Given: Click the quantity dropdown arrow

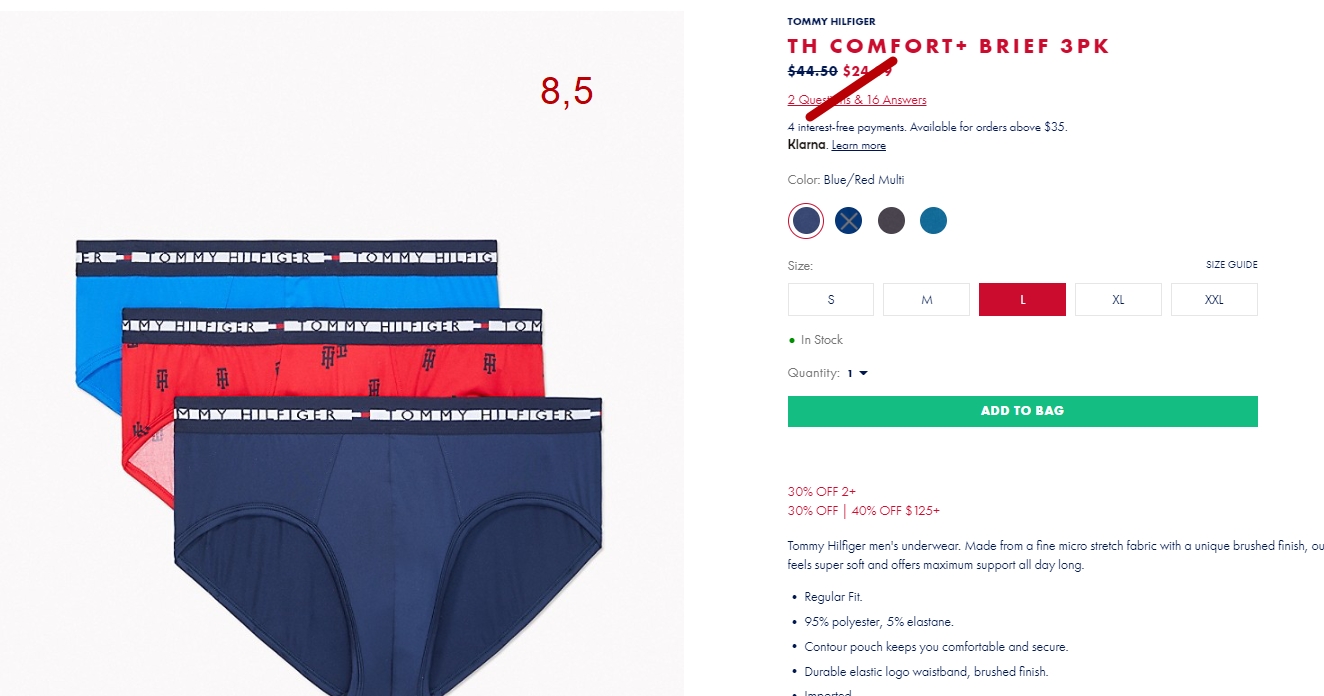Looking at the screenshot, I should pyautogui.click(x=863, y=373).
